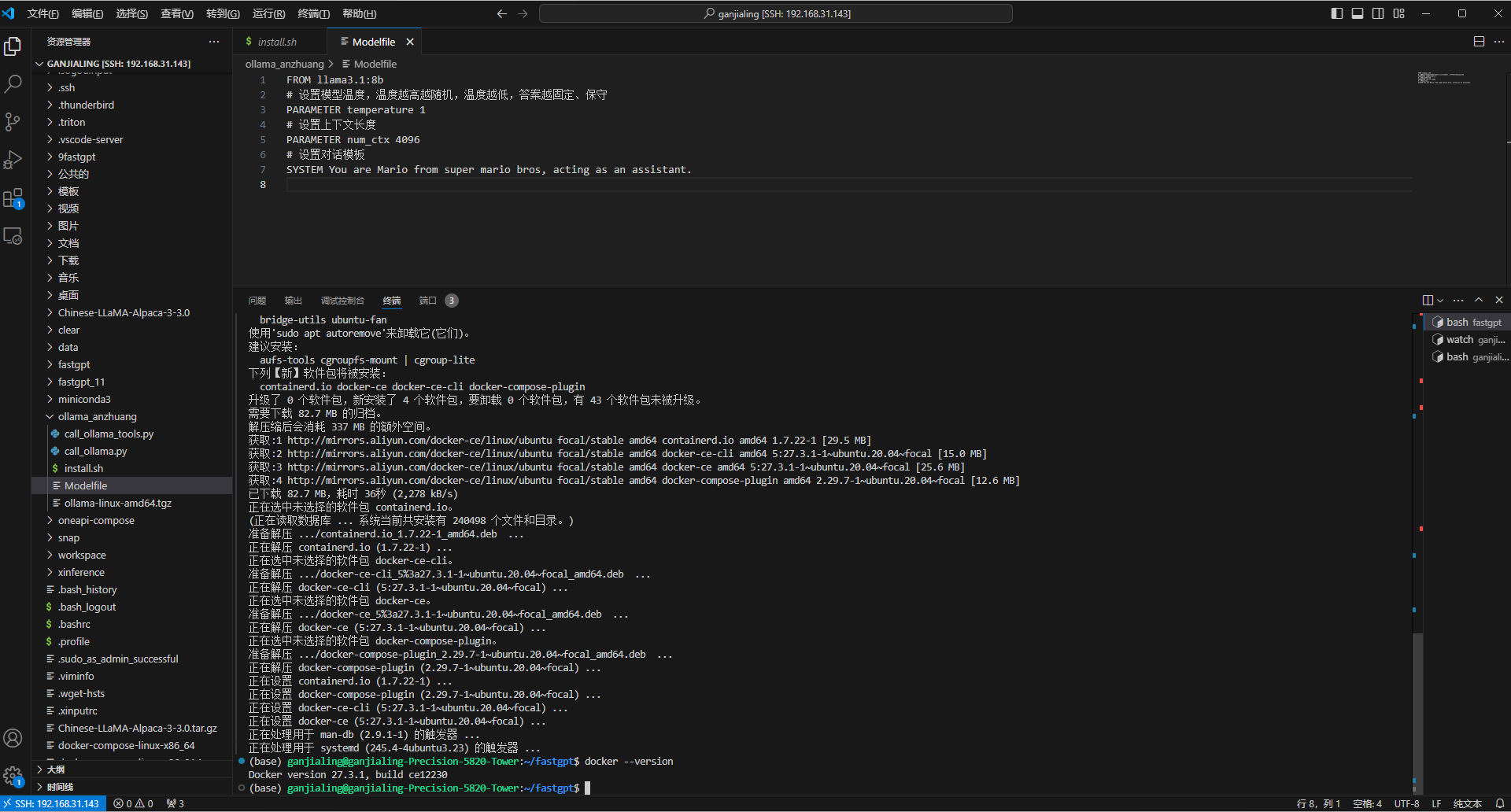Open the Extensions view

13,198
